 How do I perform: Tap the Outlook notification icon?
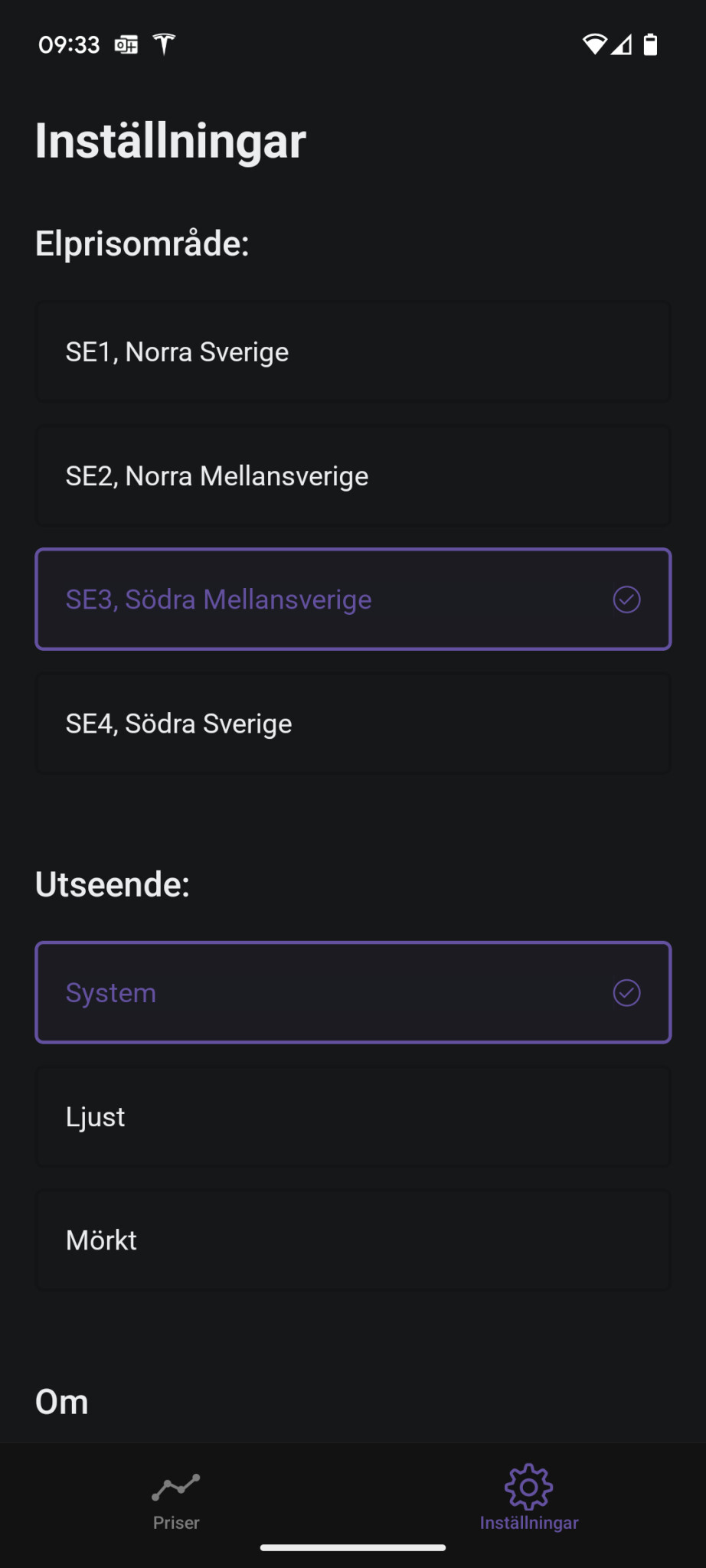126,45
